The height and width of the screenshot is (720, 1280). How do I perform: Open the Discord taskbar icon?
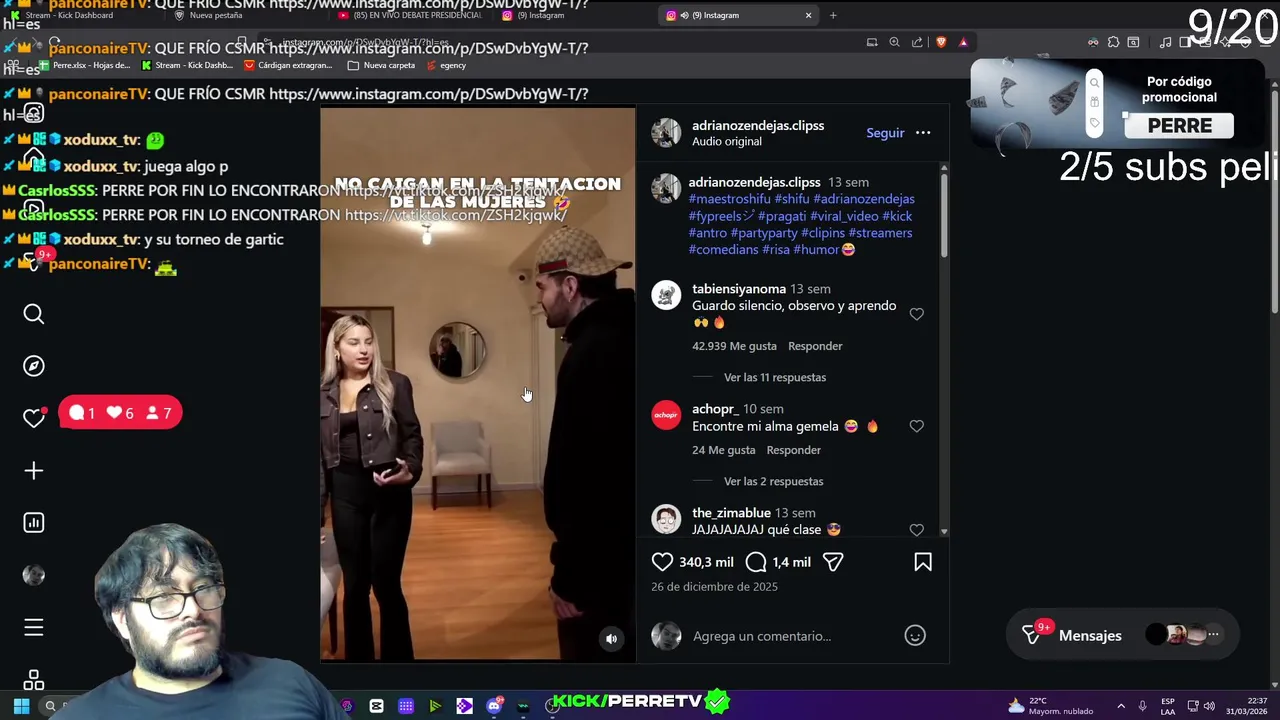click(x=494, y=706)
